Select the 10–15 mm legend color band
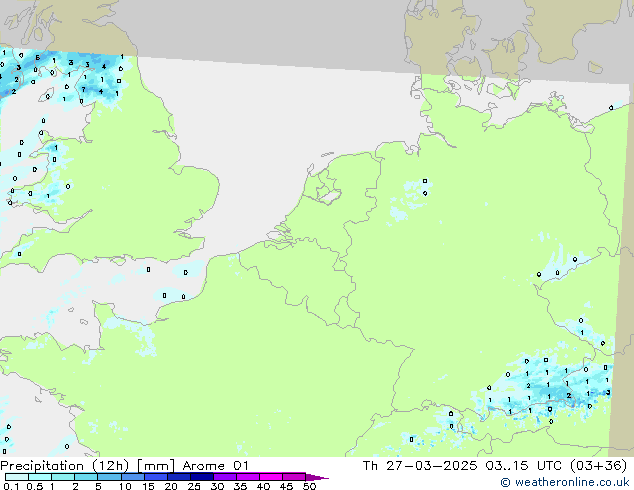Screen dimensions: 634x490 [132, 477]
